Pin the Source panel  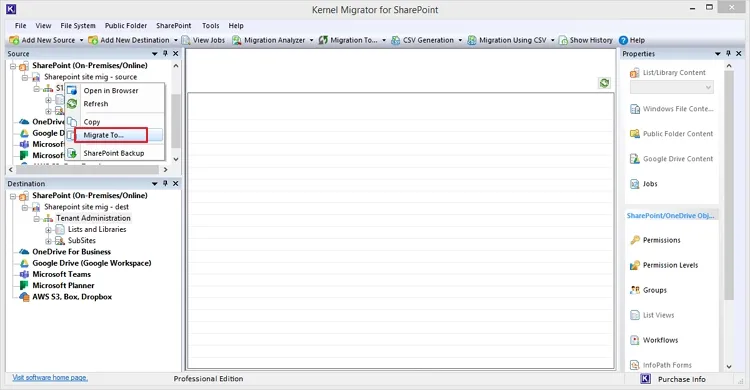[165, 54]
